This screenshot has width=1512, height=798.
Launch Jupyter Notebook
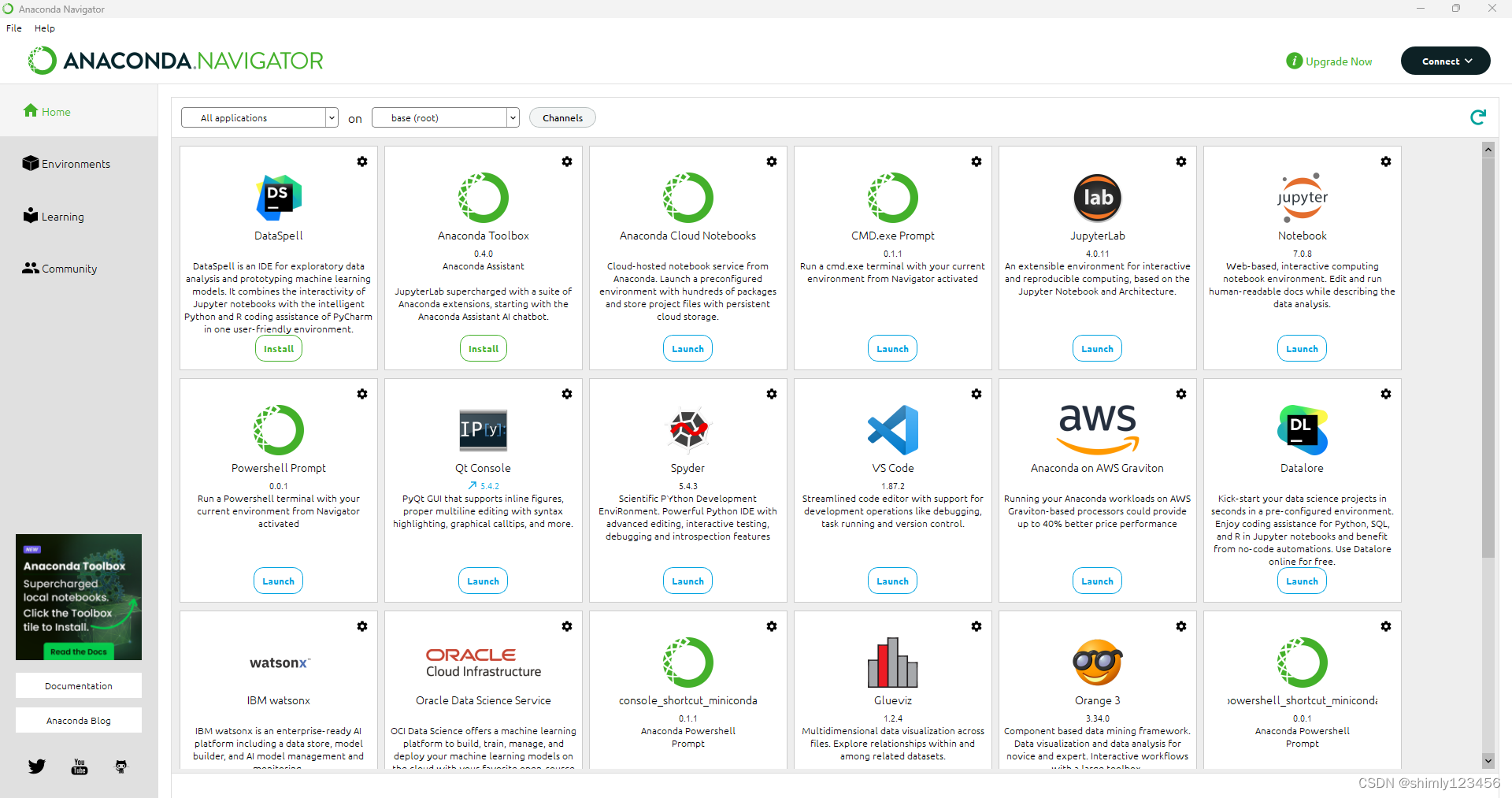[x=1303, y=349]
